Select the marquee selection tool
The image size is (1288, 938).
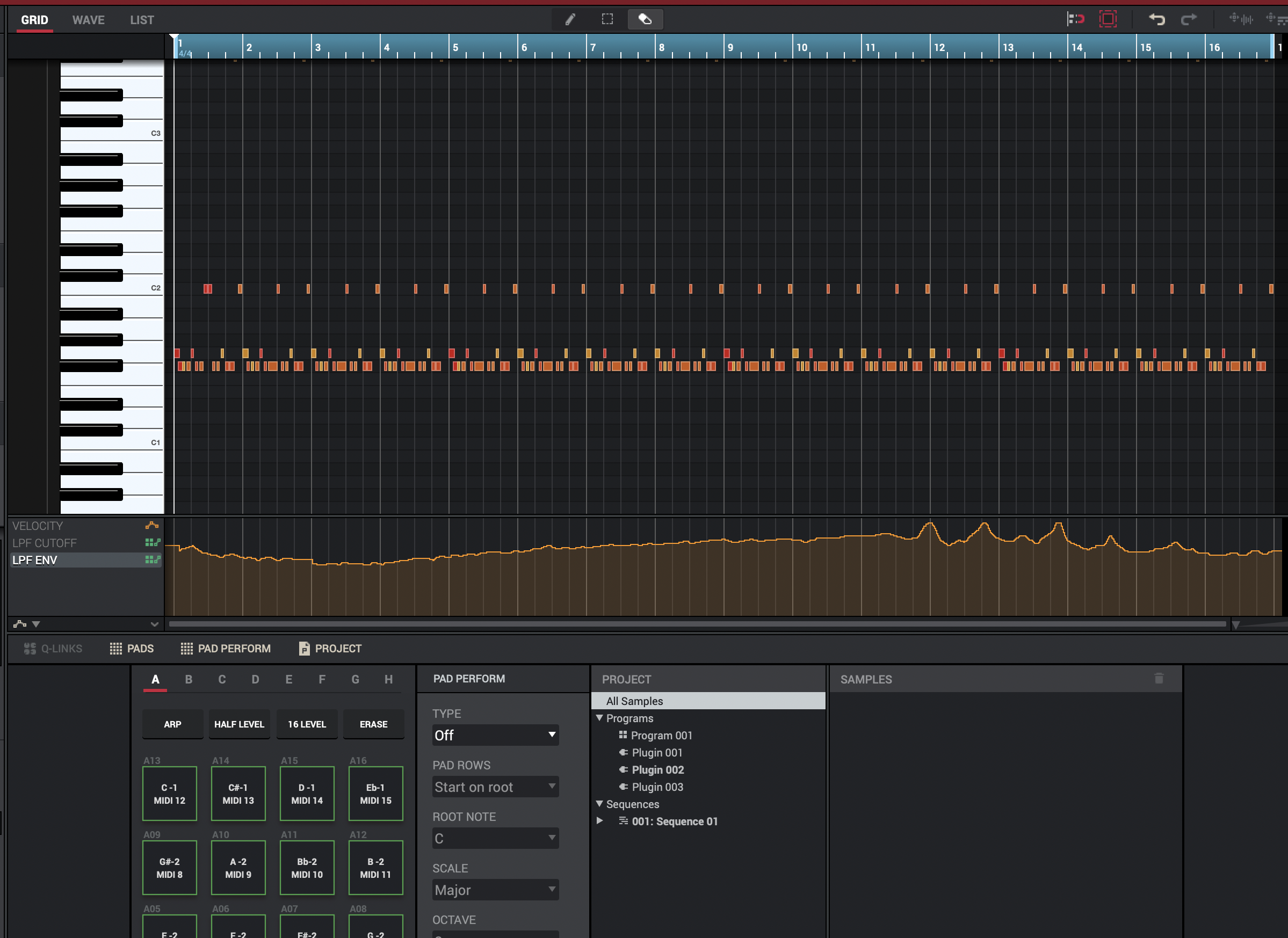point(607,20)
